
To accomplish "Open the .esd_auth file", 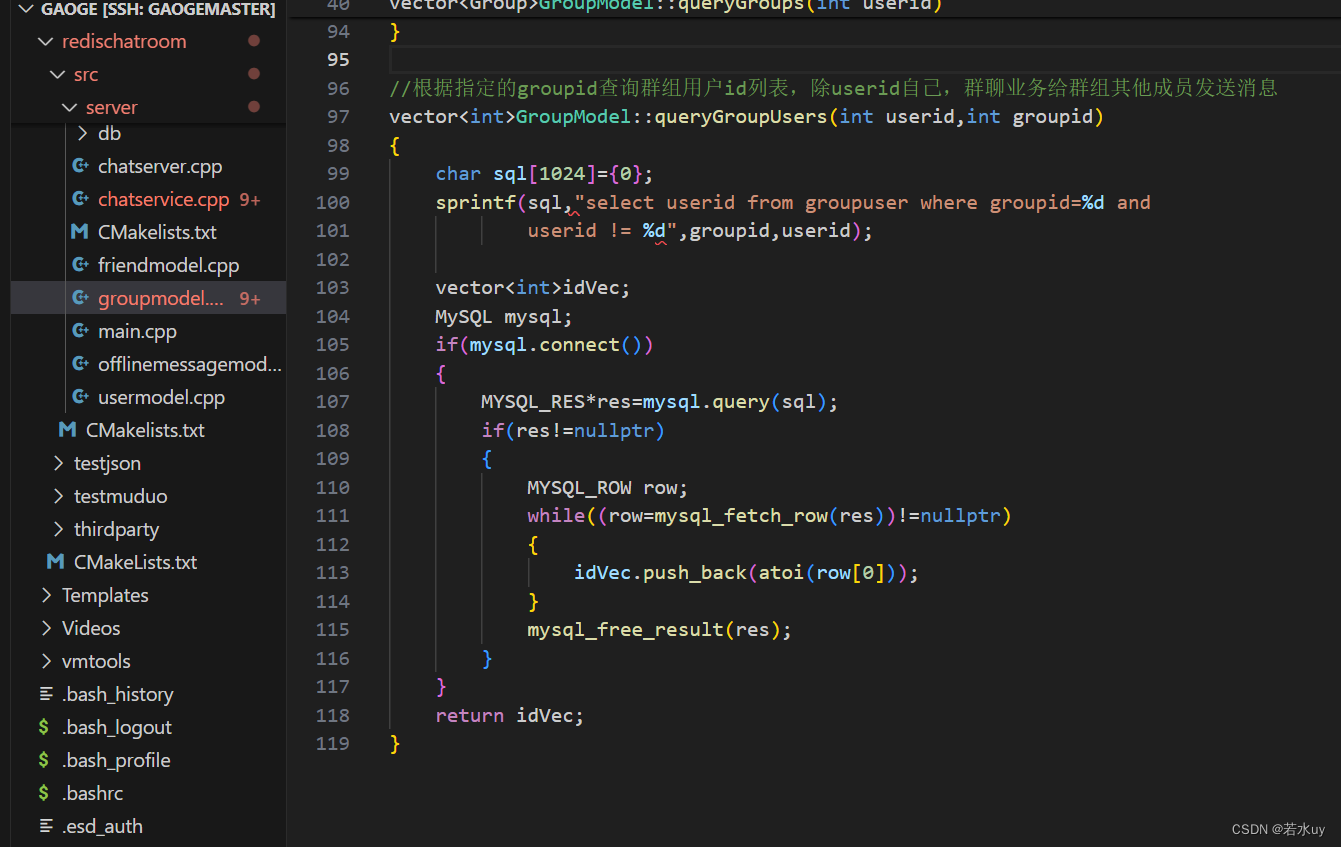I will [x=102, y=827].
